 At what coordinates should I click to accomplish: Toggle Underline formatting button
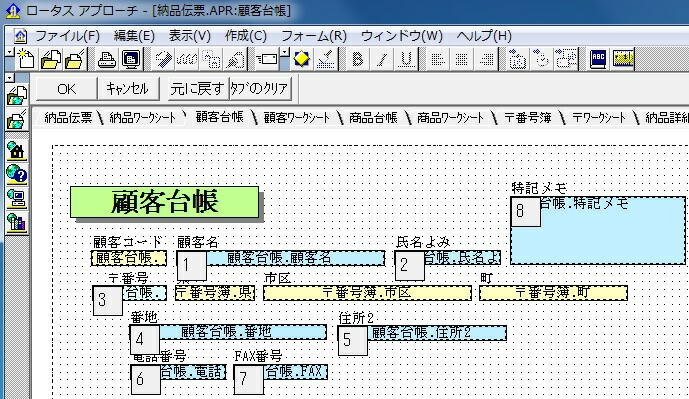[x=406, y=58]
